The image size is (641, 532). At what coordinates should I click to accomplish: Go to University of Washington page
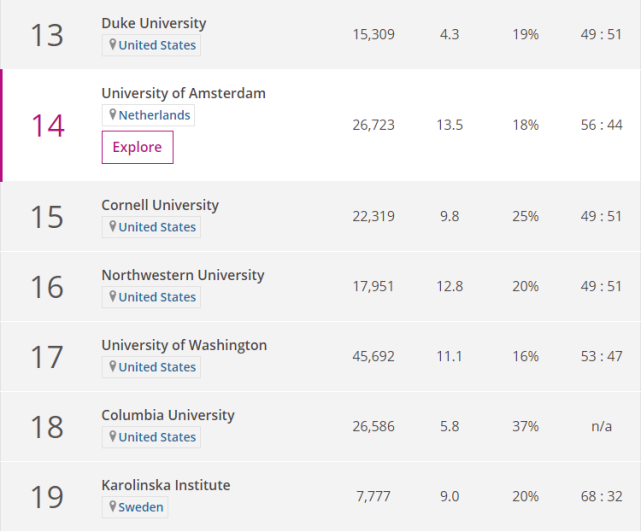click(184, 345)
